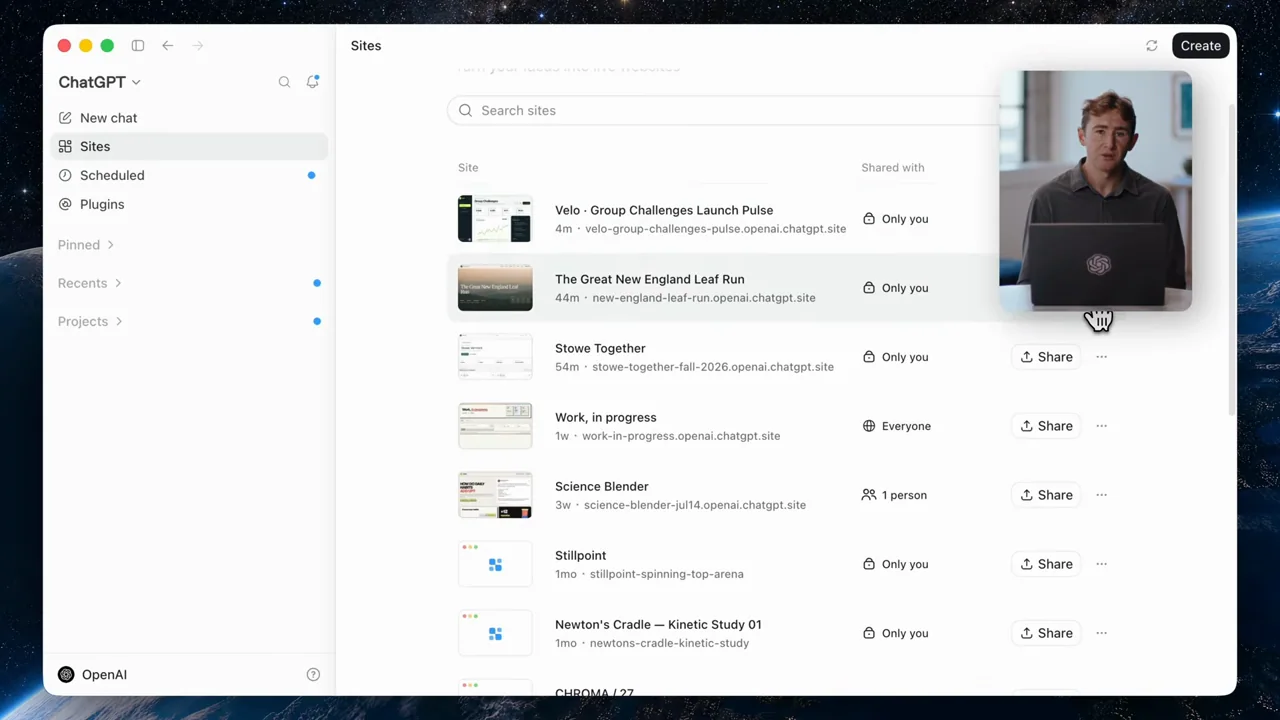
Task: Click URL "work-in-progress.openai.chatgpt.site"
Action: [681, 436]
